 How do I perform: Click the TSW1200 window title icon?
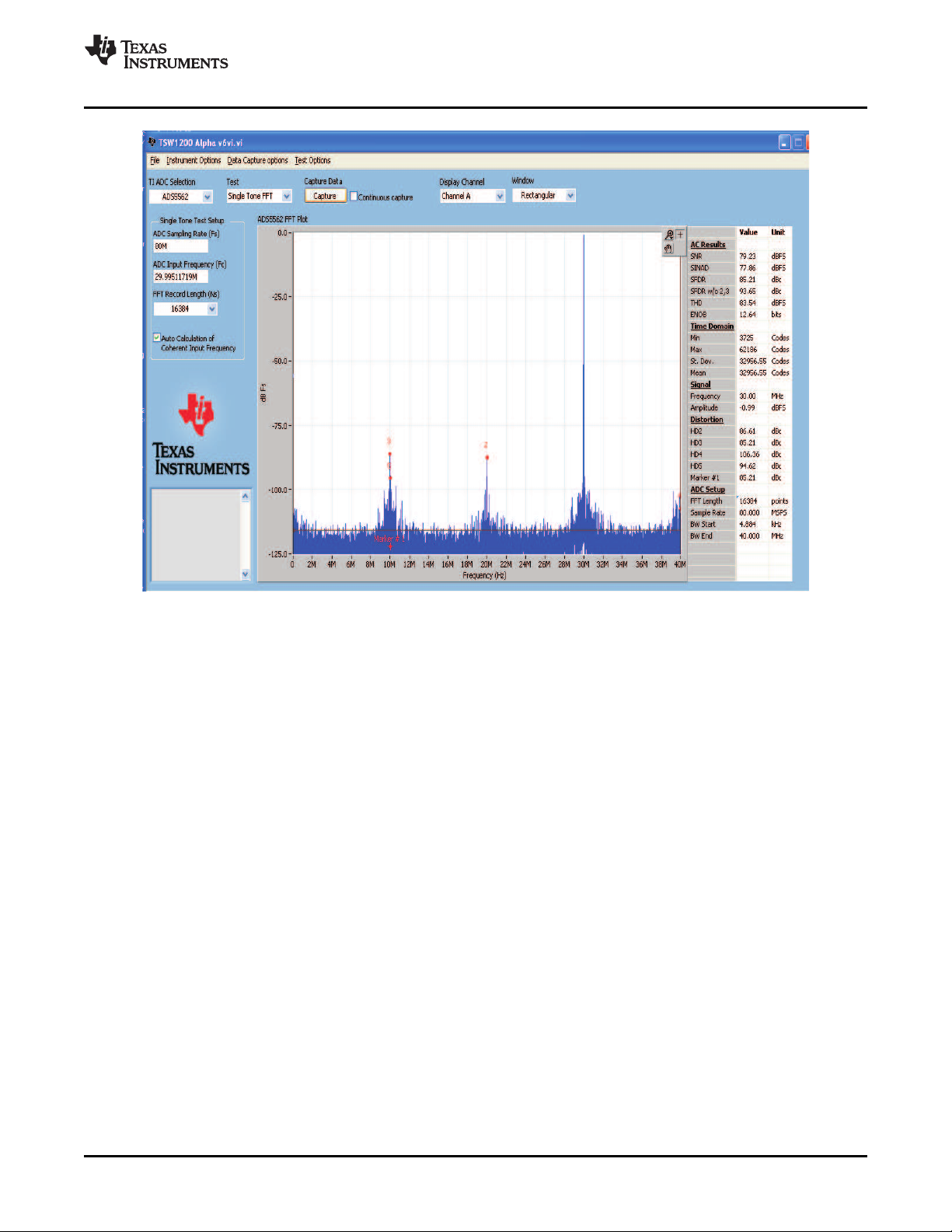pyautogui.click(x=152, y=142)
